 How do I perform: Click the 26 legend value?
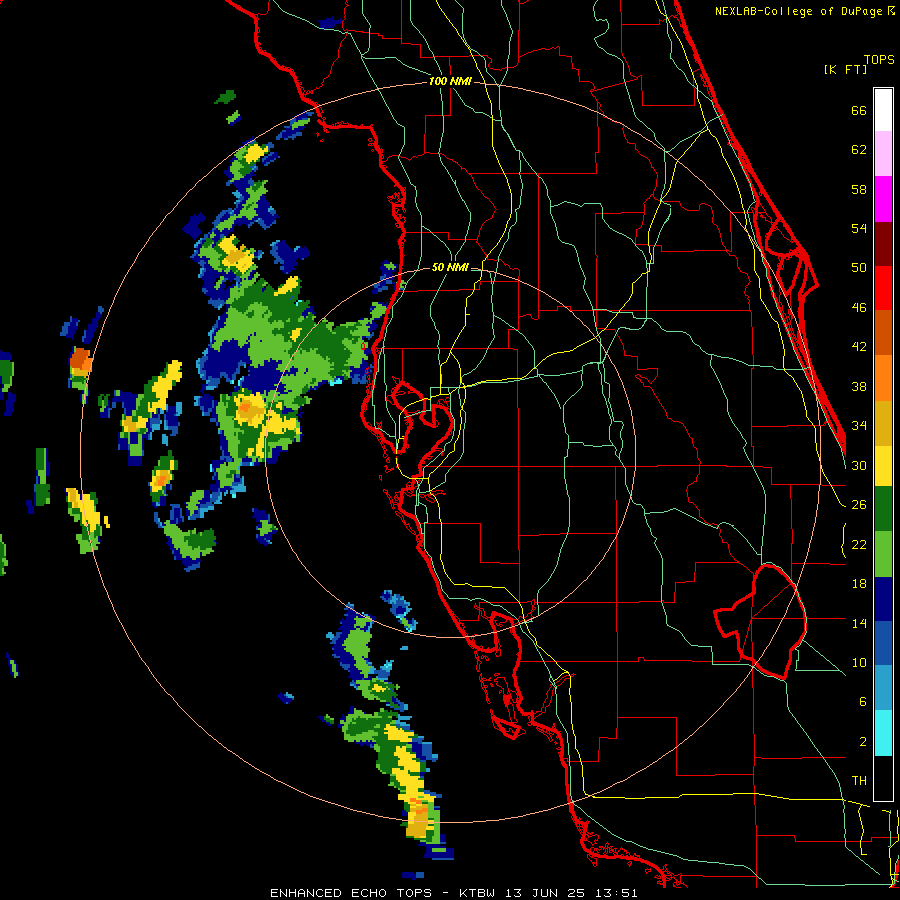tap(859, 505)
